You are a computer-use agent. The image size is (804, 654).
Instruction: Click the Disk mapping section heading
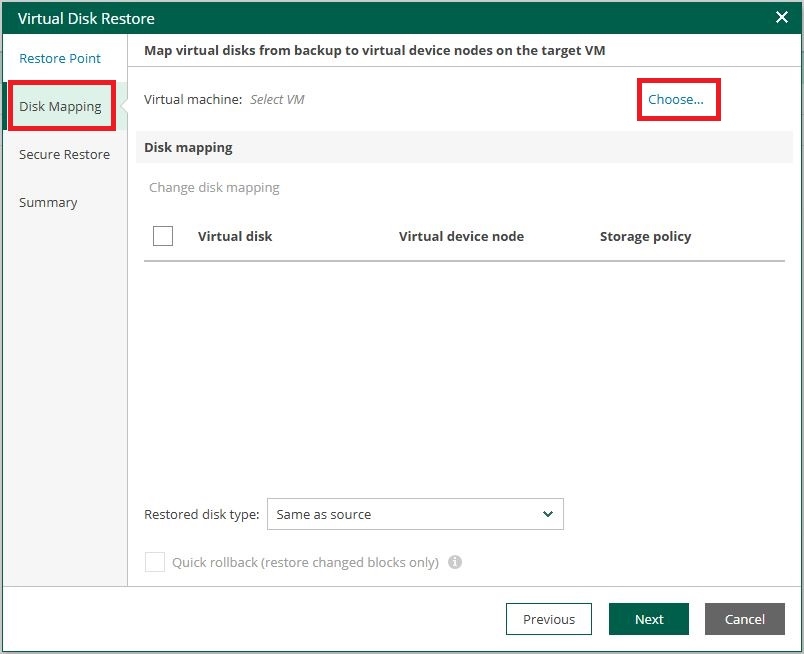tap(188, 148)
